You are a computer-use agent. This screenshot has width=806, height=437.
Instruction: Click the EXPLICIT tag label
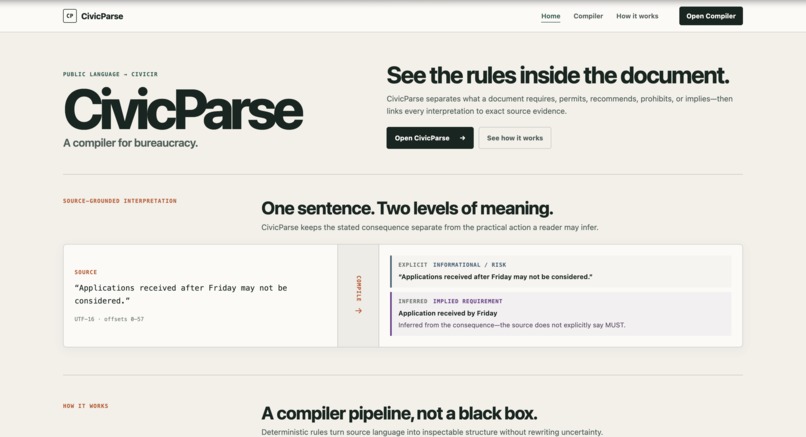(413, 265)
